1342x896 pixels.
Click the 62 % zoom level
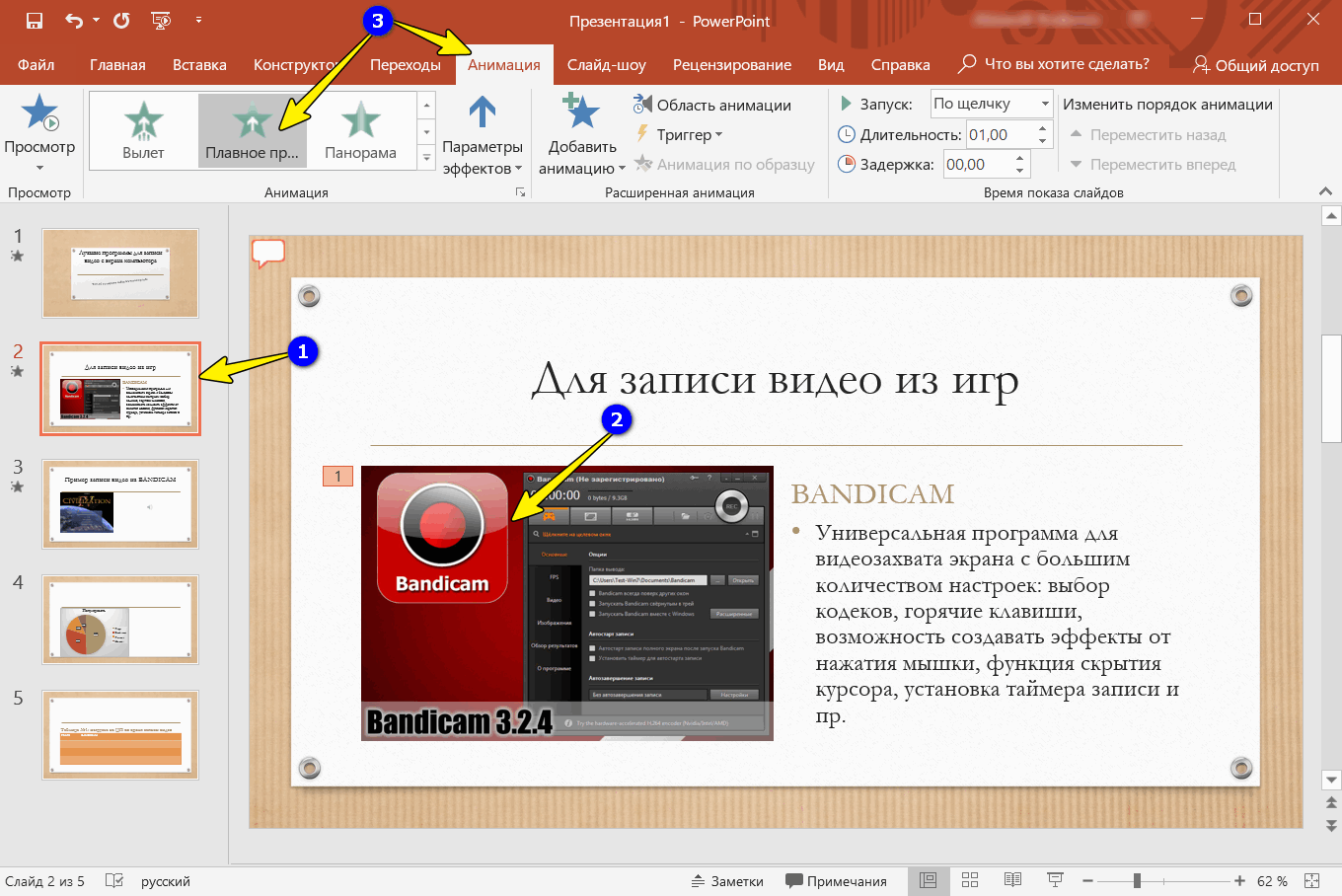1272,881
